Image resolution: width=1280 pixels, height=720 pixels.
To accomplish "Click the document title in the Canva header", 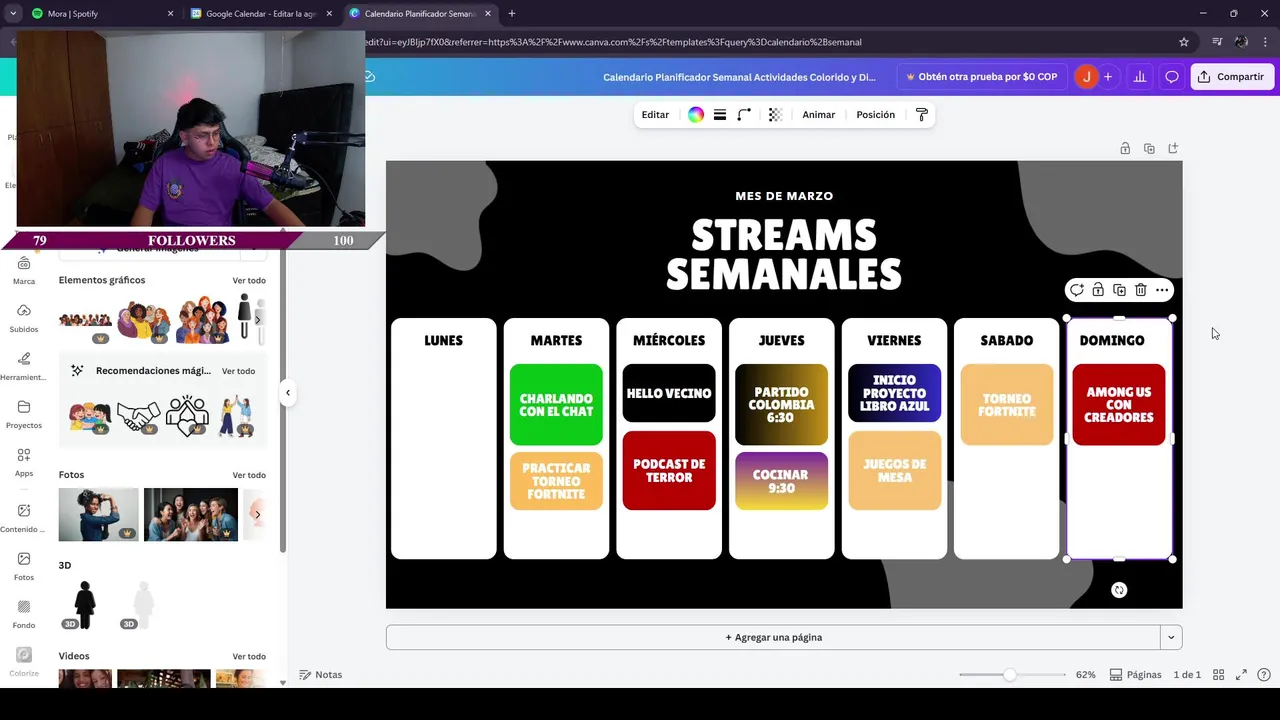I will pos(739,77).
